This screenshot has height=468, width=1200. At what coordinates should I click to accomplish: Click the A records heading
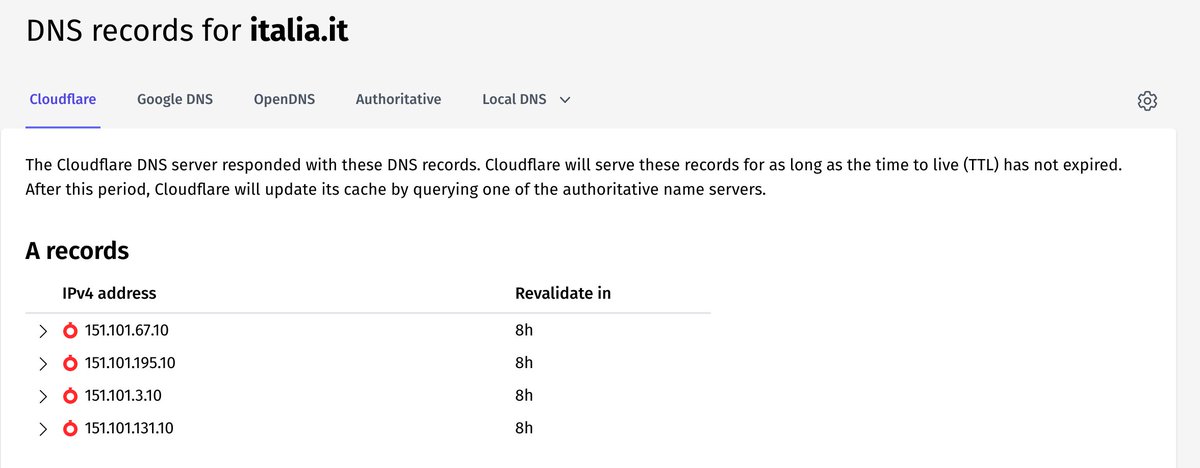pyautogui.click(x=77, y=251)
